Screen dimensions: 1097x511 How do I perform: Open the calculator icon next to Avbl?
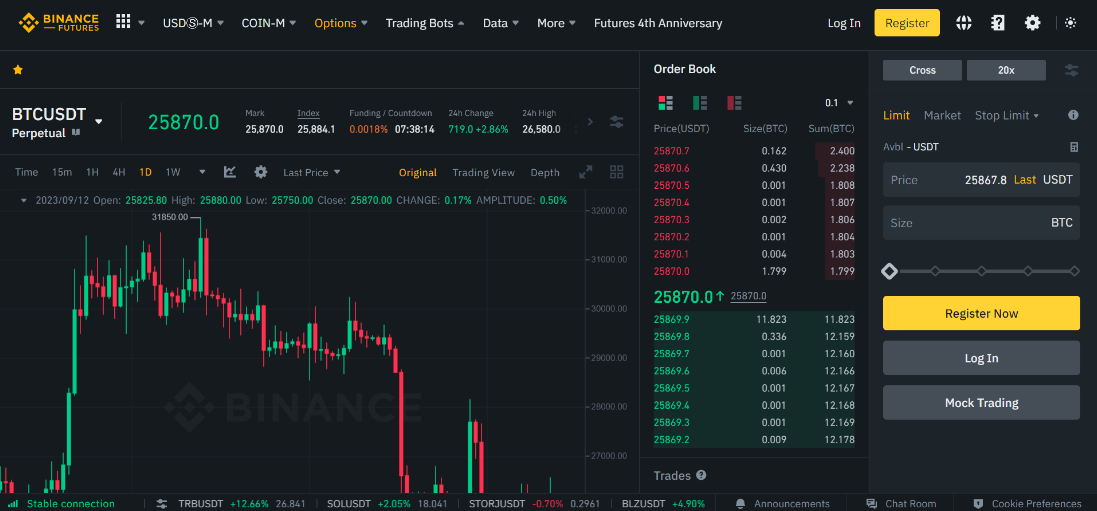point(1074,147)
